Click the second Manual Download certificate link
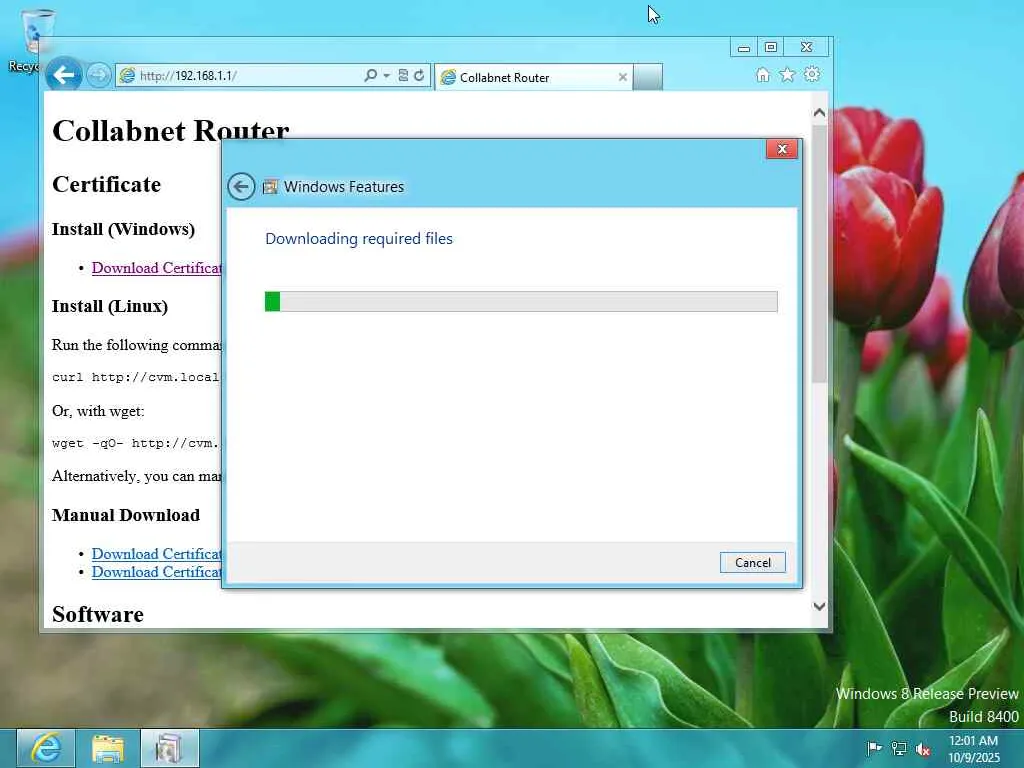 click(x=157, y=572)
